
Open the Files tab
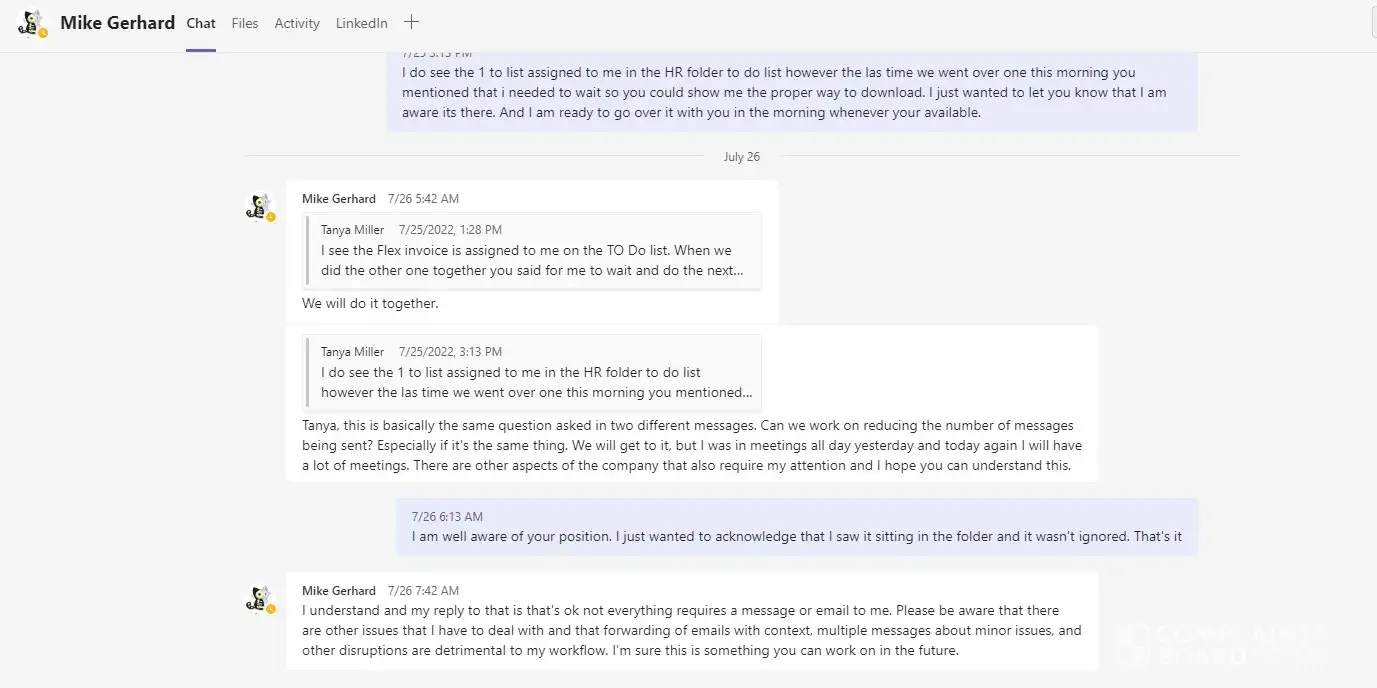245,23
